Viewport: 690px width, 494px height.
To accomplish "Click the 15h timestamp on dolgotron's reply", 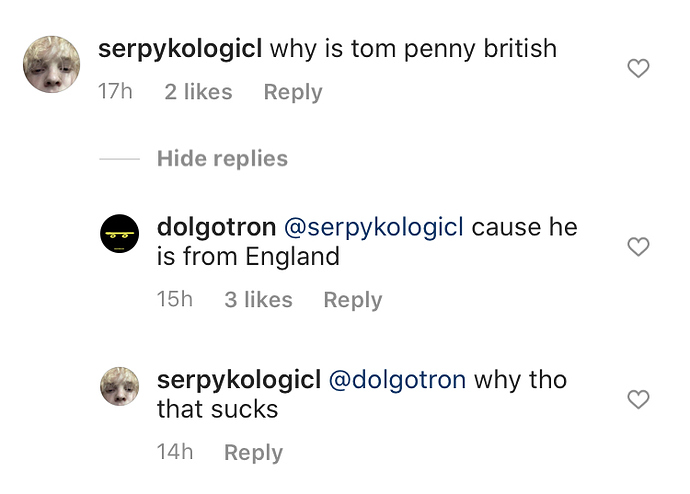I will coord(175,299).
